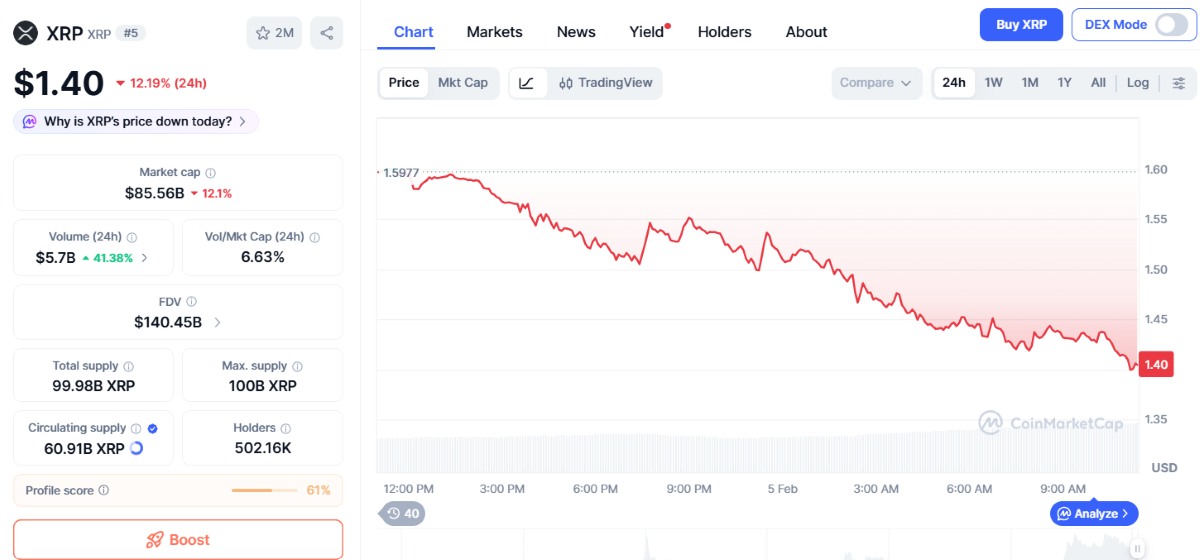Select the Price view toggle

pyautogui.click(x=404, y=83)
